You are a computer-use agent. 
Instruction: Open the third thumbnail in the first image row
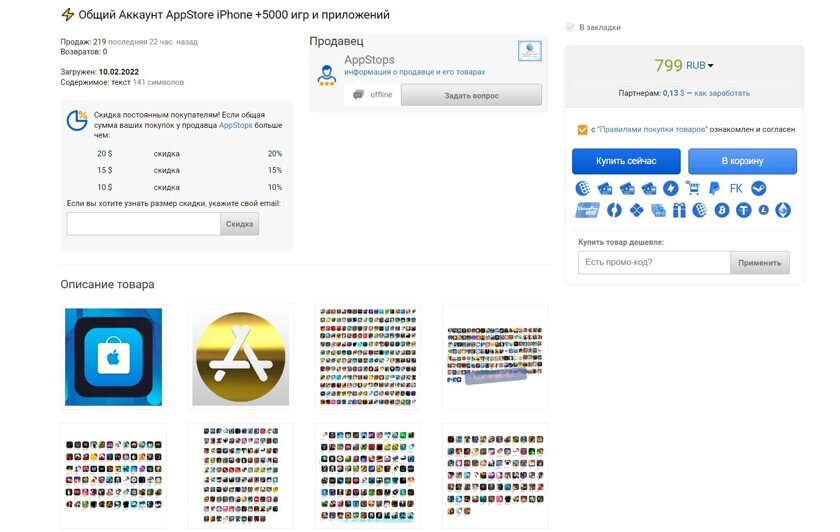point(368,357)
